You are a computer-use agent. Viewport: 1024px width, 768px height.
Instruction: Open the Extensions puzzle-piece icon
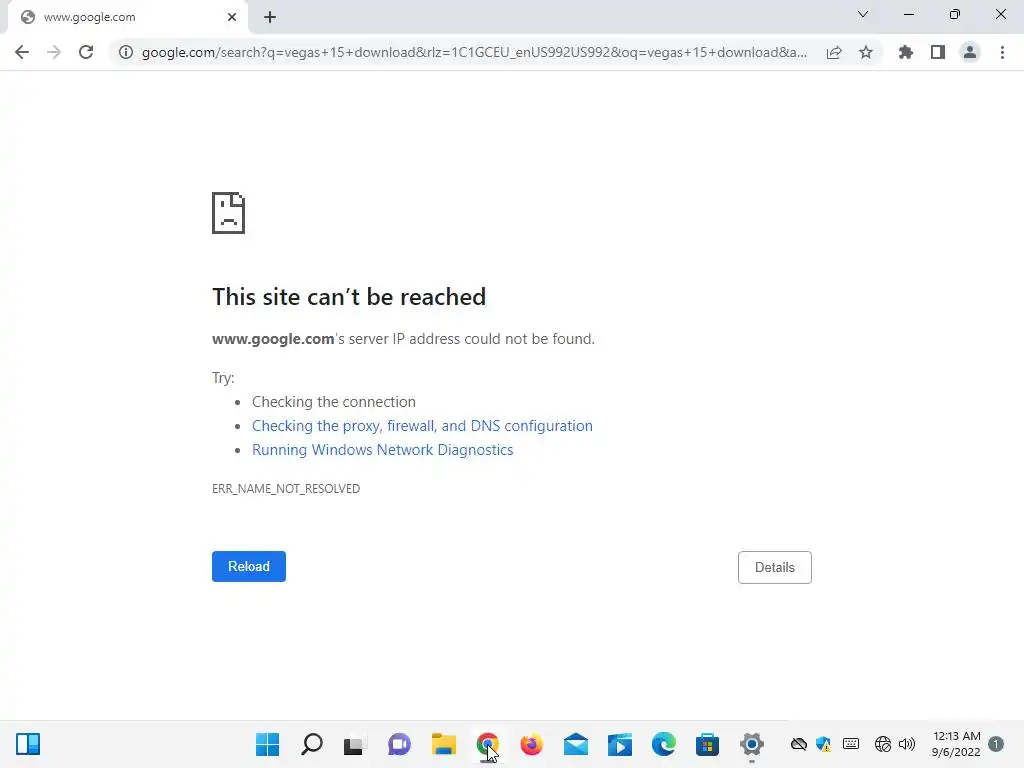point(905,52)
